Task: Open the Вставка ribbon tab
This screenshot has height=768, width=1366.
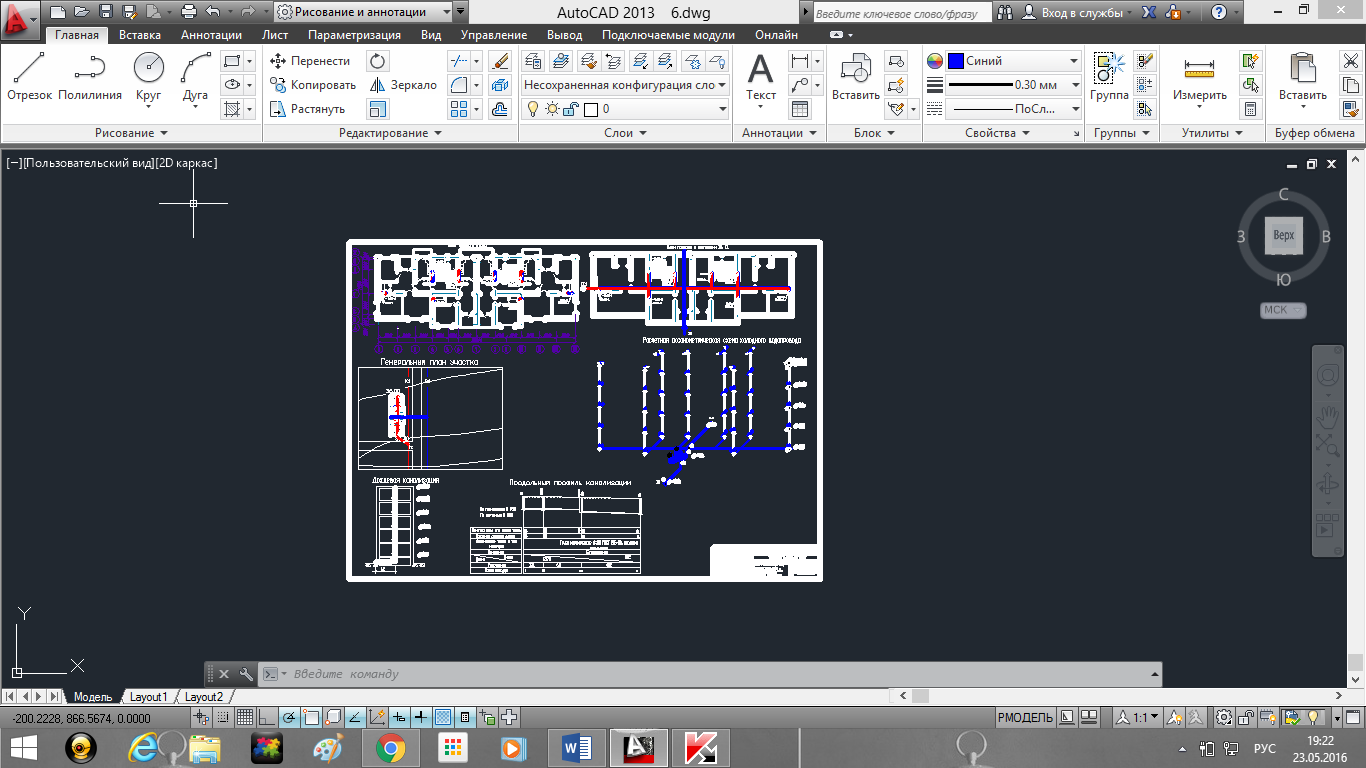Action: 140,35
